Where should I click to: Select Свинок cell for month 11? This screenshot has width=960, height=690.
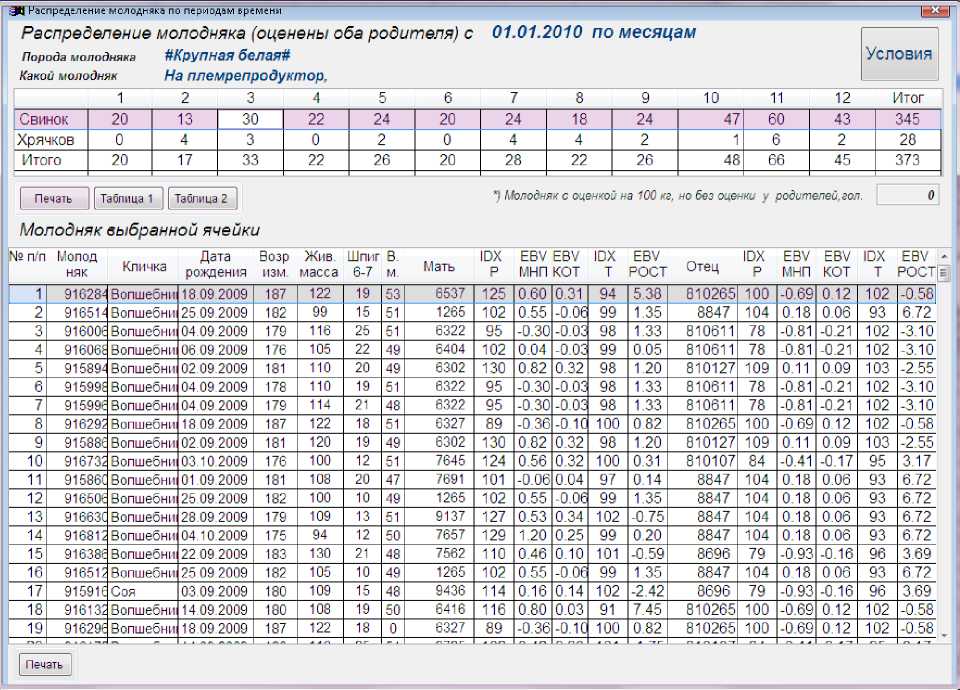coord(777,119)
